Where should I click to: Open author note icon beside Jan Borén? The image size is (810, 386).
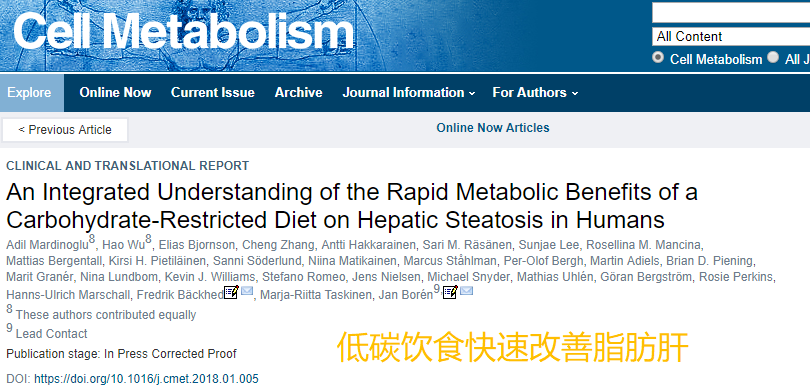450,292
